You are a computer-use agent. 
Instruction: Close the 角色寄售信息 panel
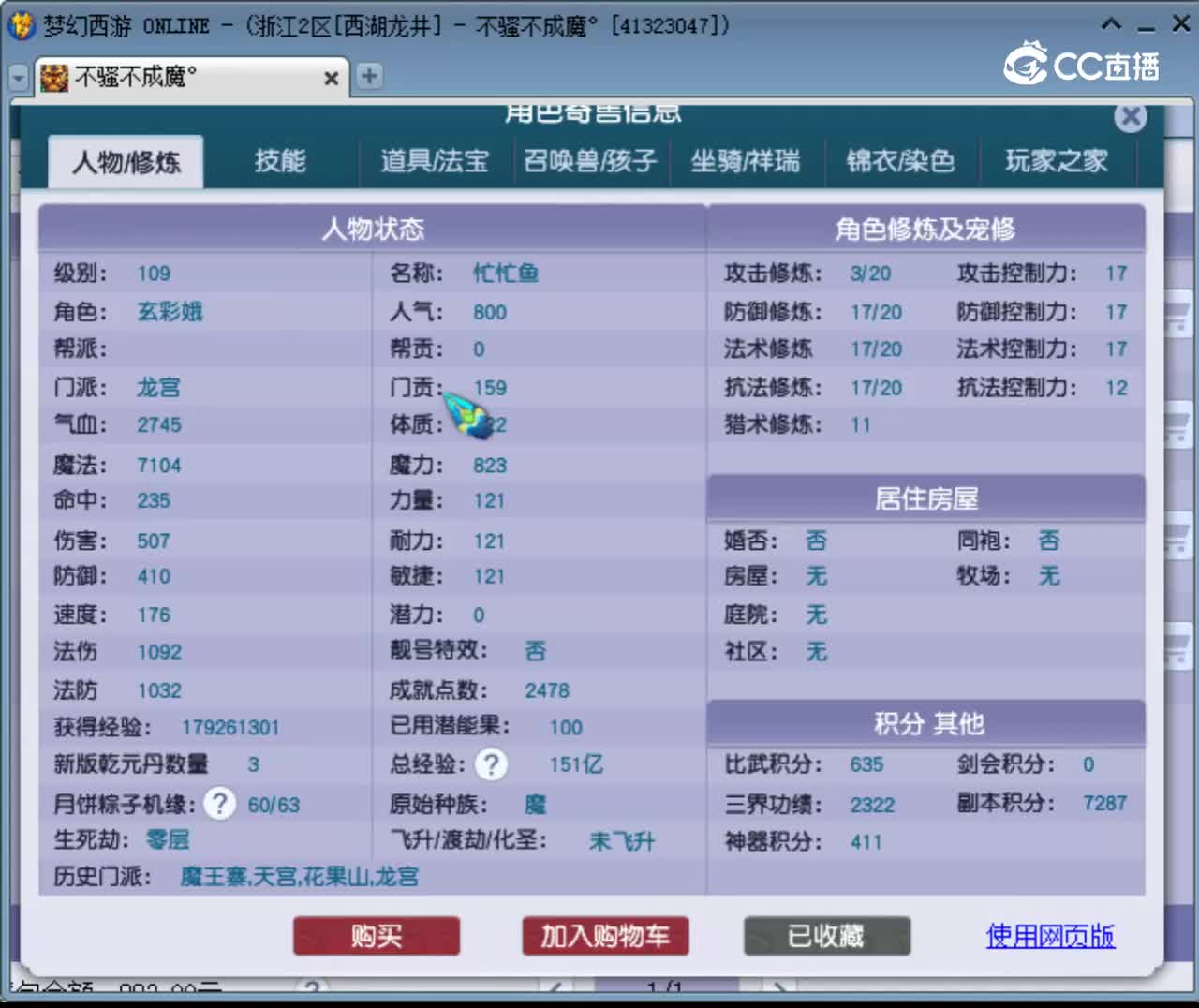1131,116
